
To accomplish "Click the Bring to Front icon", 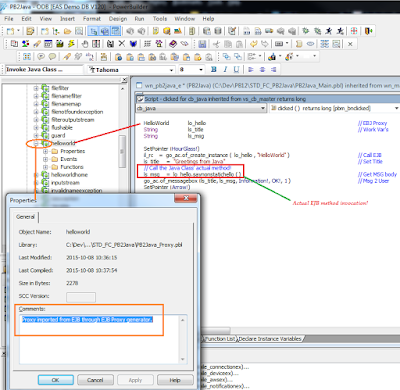I will [227, 57].
